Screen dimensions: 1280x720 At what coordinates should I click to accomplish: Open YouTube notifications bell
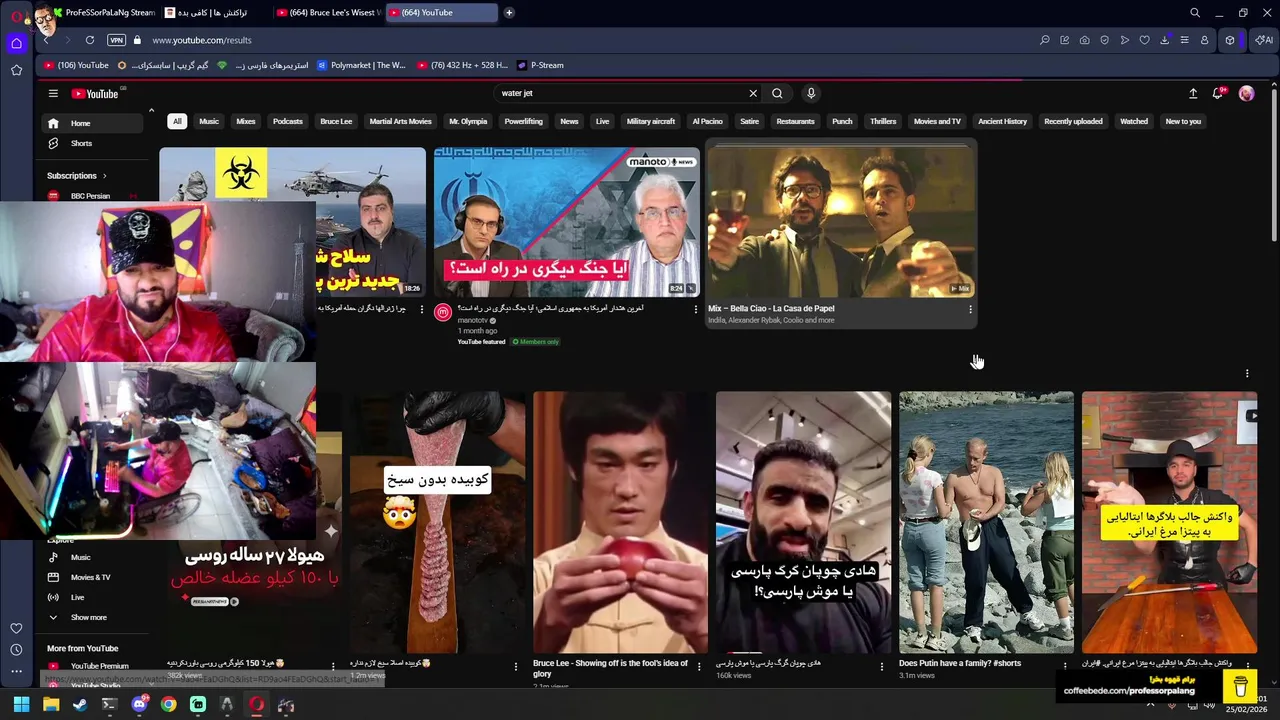click(1218, 93)
